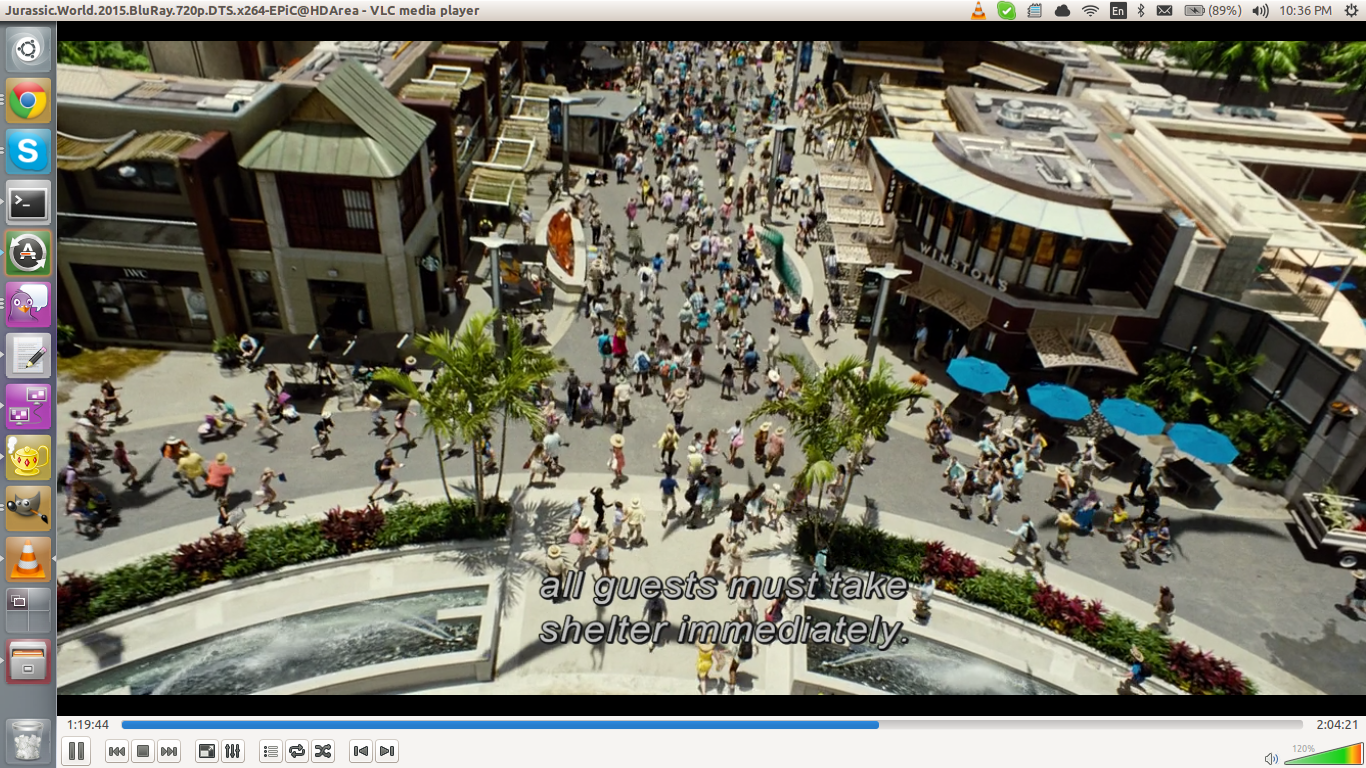Screen dimensions: 1366x768
Task: Open VLC tray icon menu in top panel
Action: (979, 11)
